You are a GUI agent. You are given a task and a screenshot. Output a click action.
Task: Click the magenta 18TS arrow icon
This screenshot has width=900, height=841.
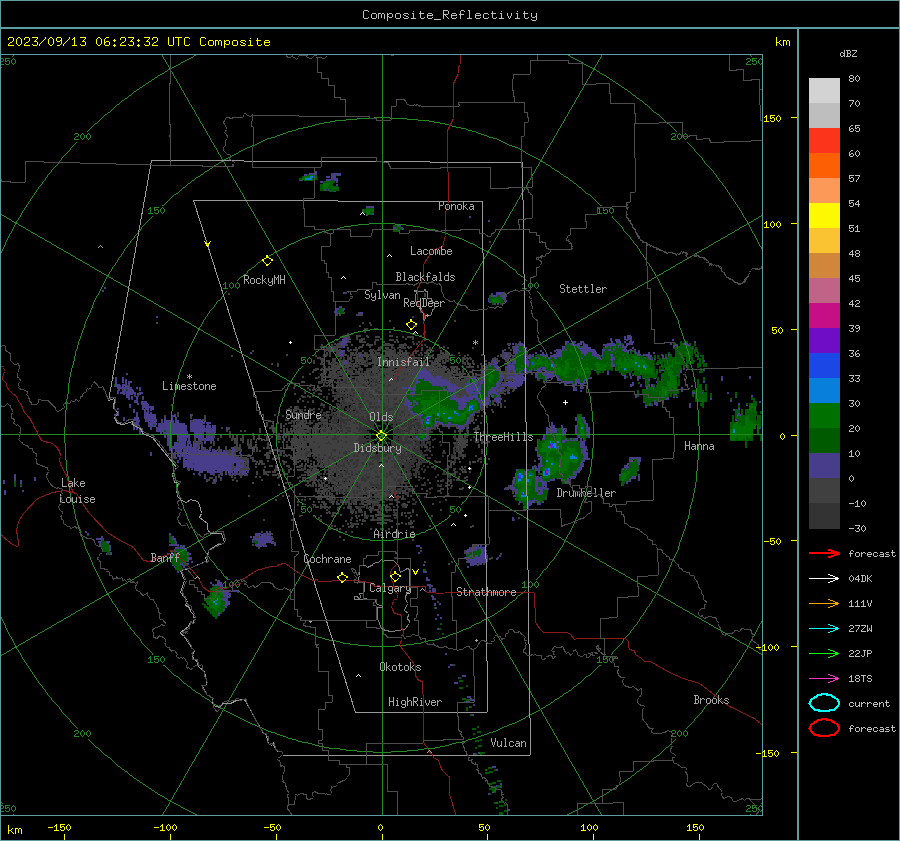tap(824, 679)
